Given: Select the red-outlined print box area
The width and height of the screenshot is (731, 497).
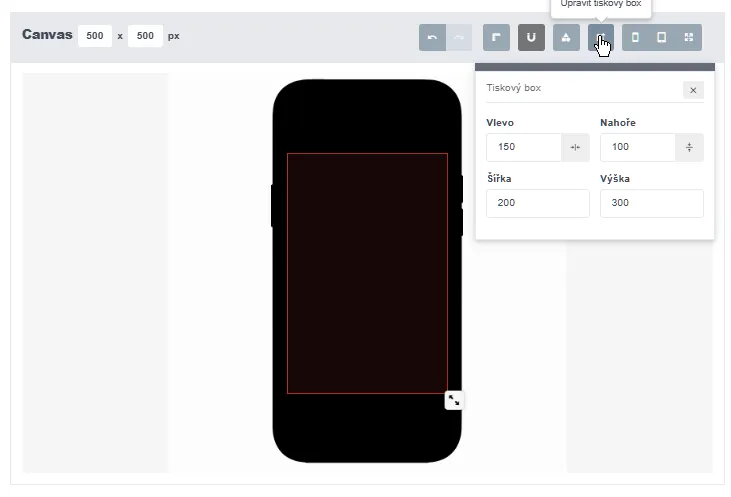Looking at the screenshot, I should pos(367,273).
